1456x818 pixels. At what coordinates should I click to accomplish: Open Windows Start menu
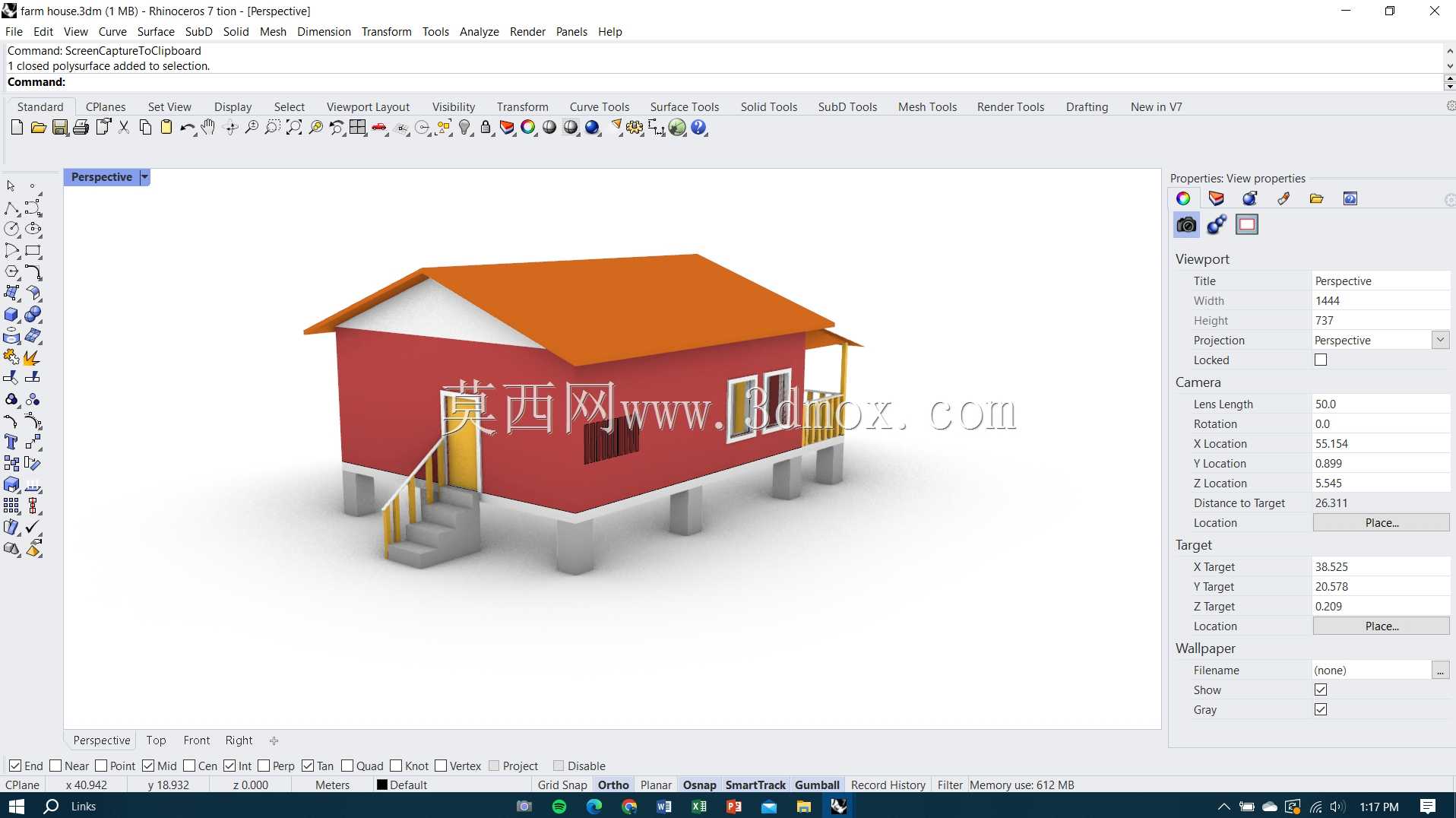click(17, 807)
